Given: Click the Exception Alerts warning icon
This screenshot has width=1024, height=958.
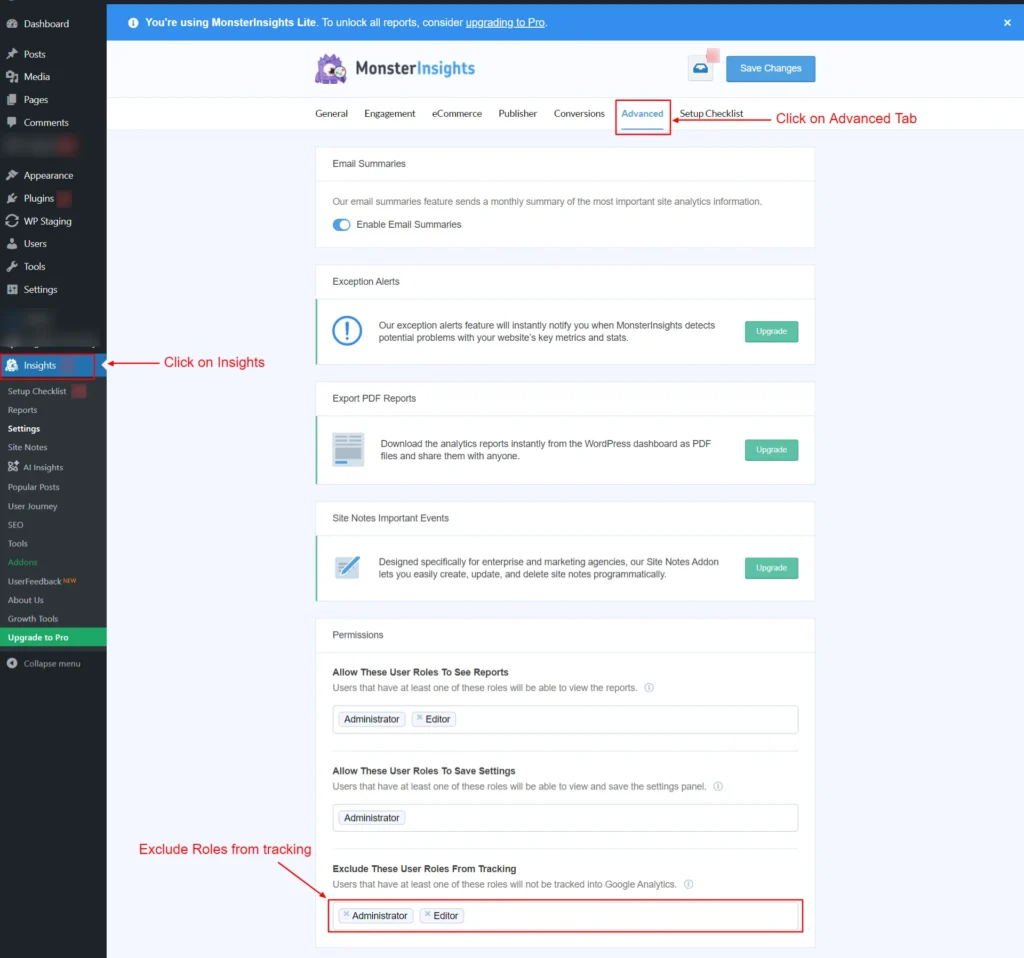Looking at the screenshot, I should point(347,330).
